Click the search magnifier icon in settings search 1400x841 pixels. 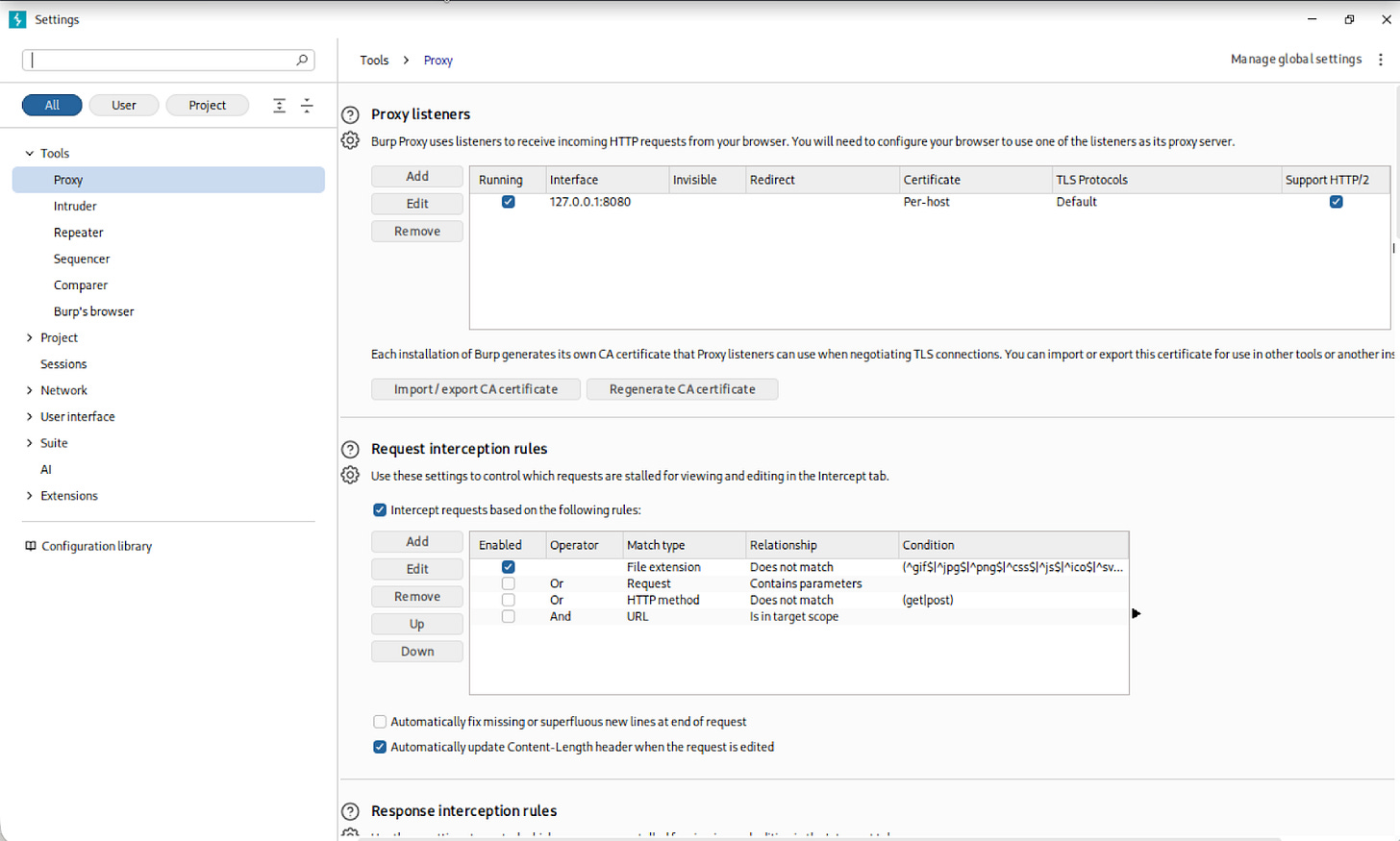pyautogui.click(x=302, y=60)
